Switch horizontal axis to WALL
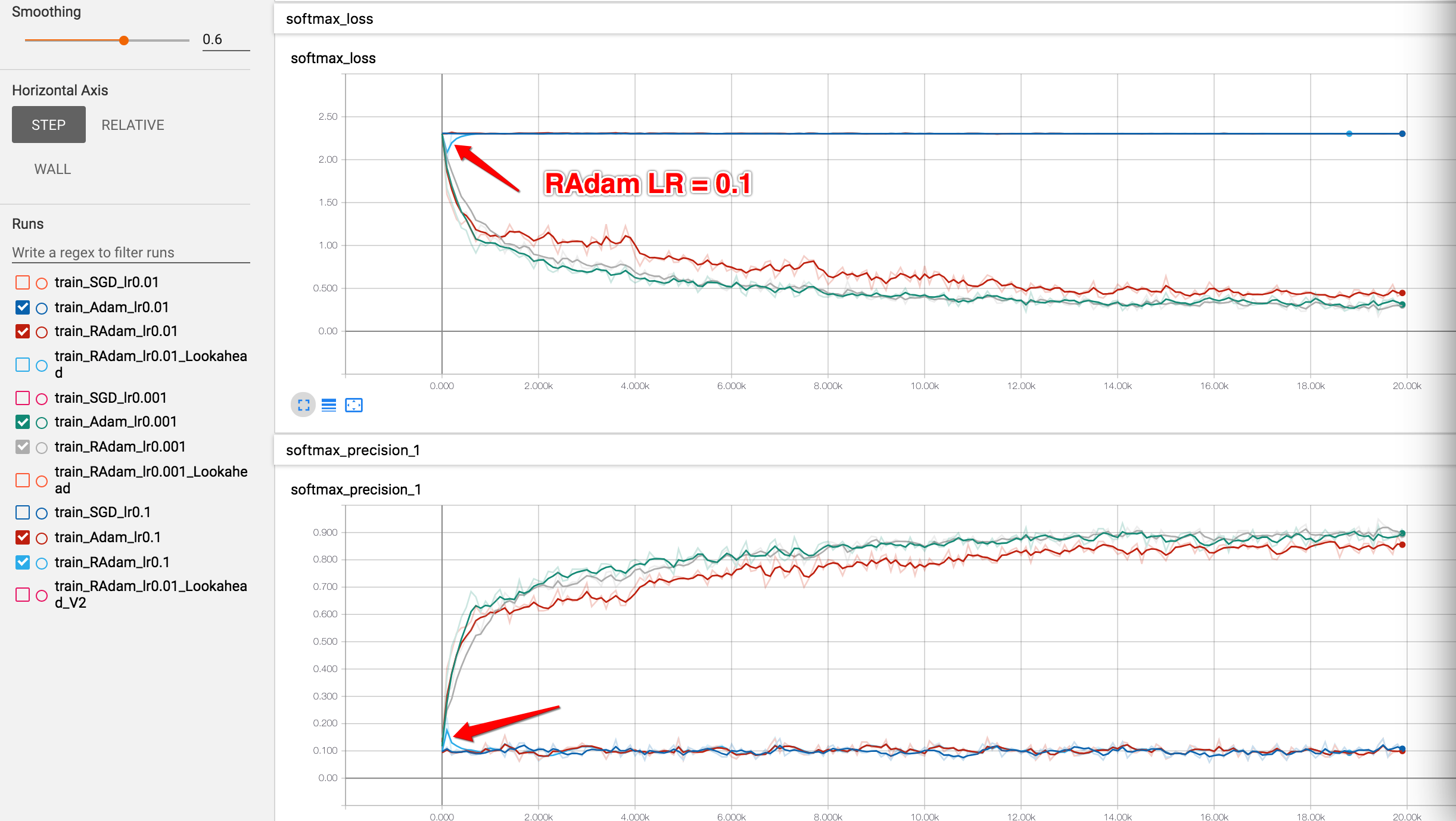Viewport: 1456px width, 821px height. [x=52, y=169]
